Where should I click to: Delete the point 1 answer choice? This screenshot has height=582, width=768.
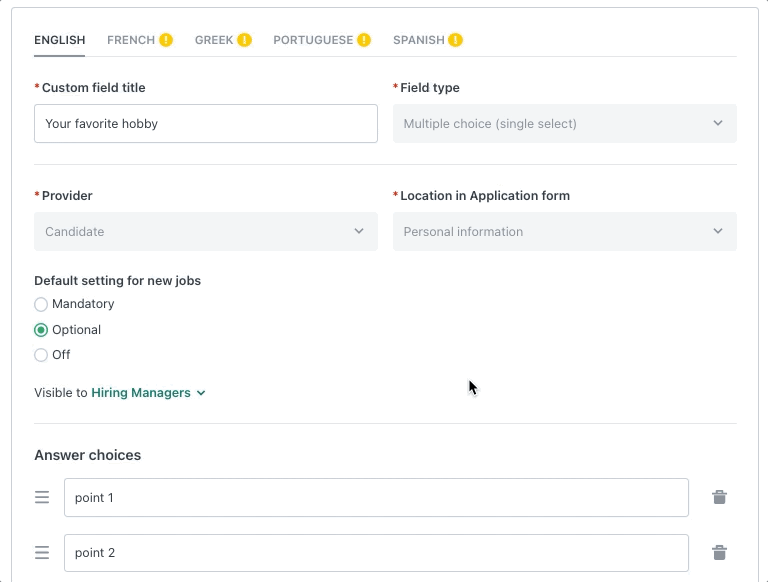(x=719, y=497)
